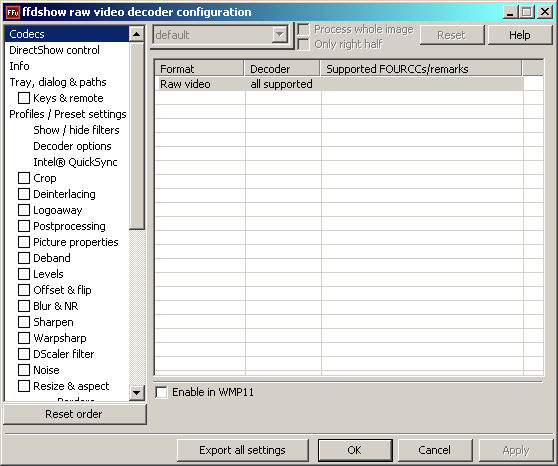Select Intel® QuickSync entry
The height and width of the screenshot is (466, 558).
point(75,162)
